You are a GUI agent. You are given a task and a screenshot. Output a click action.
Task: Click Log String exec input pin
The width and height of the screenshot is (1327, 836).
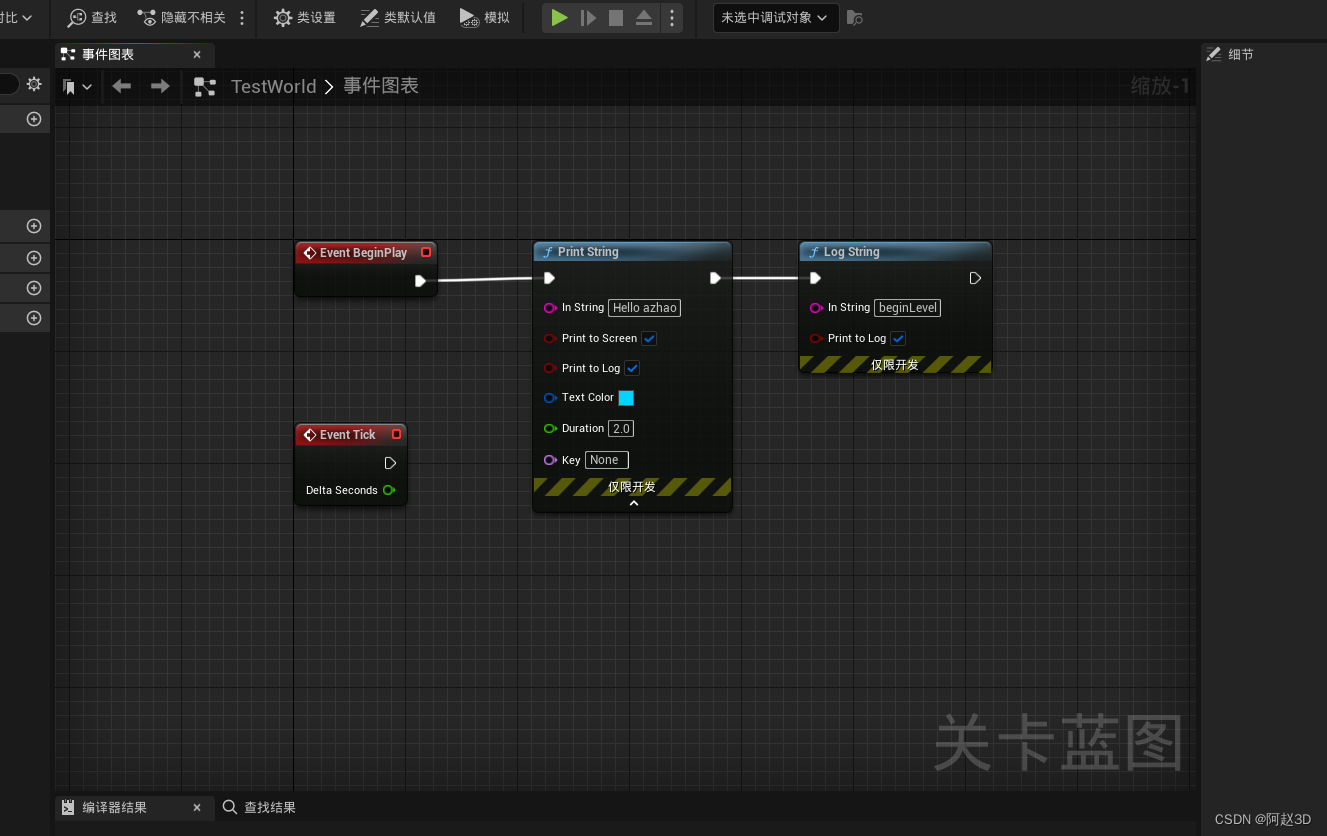pos(815,278)
